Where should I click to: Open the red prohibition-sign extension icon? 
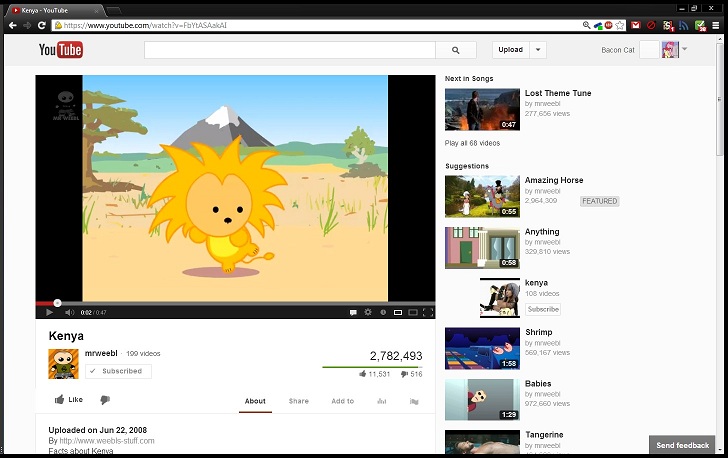coord(651,25)
